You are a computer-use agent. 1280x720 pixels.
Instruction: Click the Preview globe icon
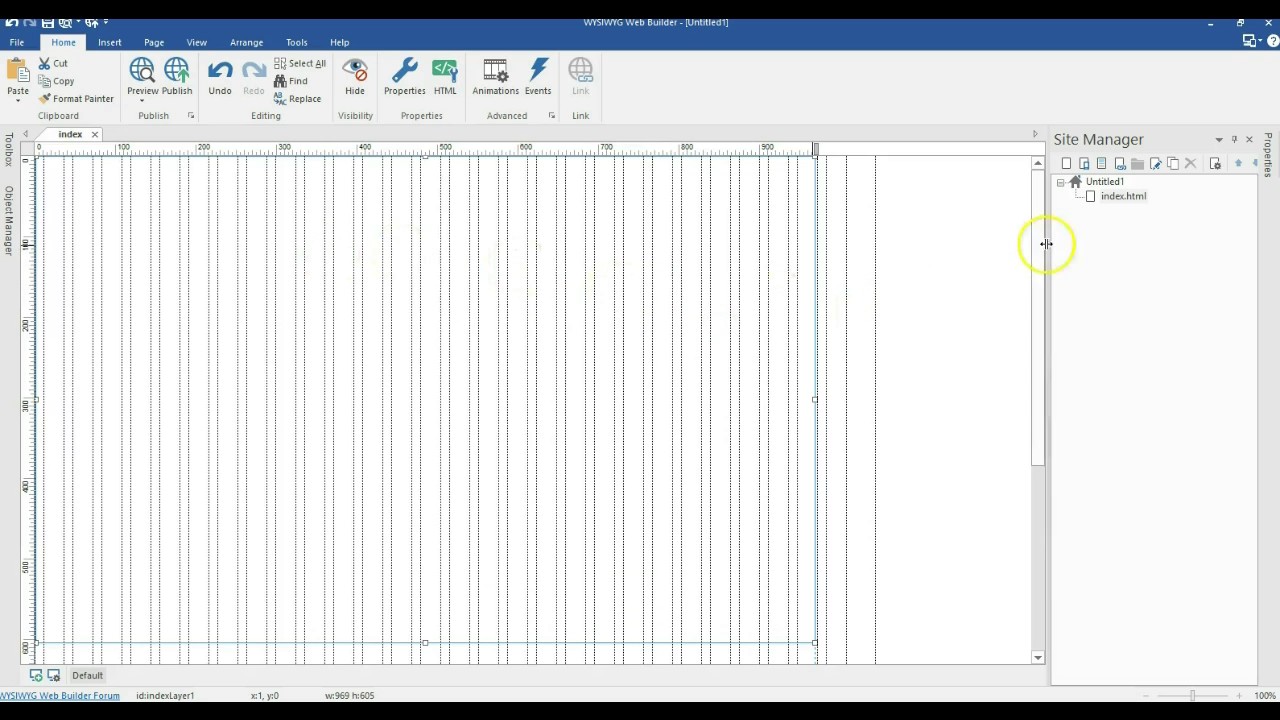coord(142,70)
